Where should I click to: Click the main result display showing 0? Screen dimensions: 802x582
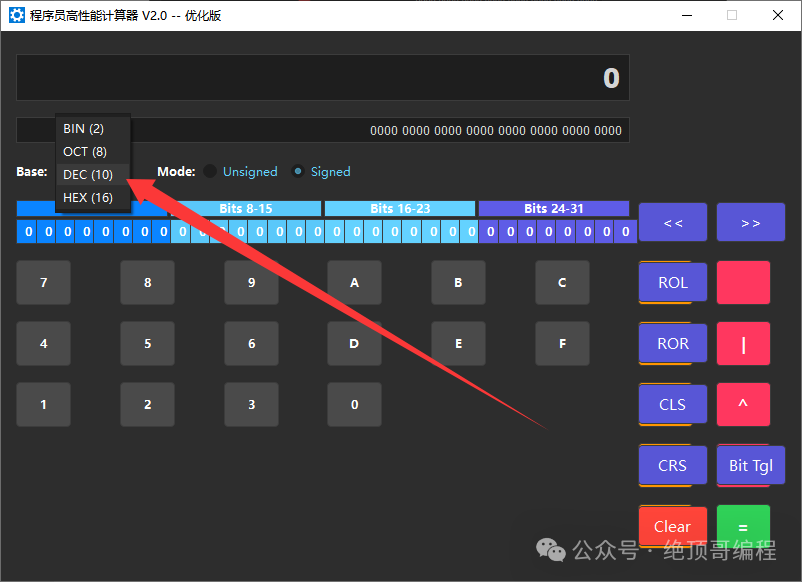coord(323,78)
